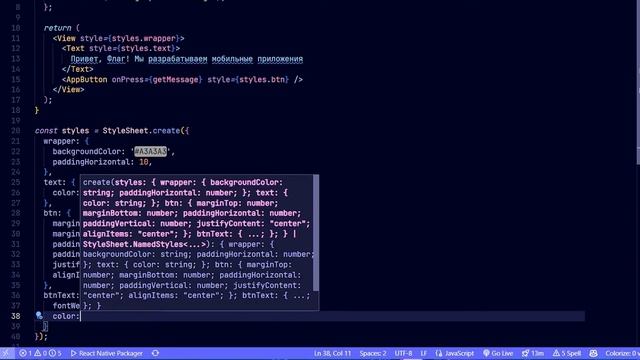This screenshot has height=360, width=640.
Task: Click the word разрабатываем in Text content
Action: (x=178, y=59)
